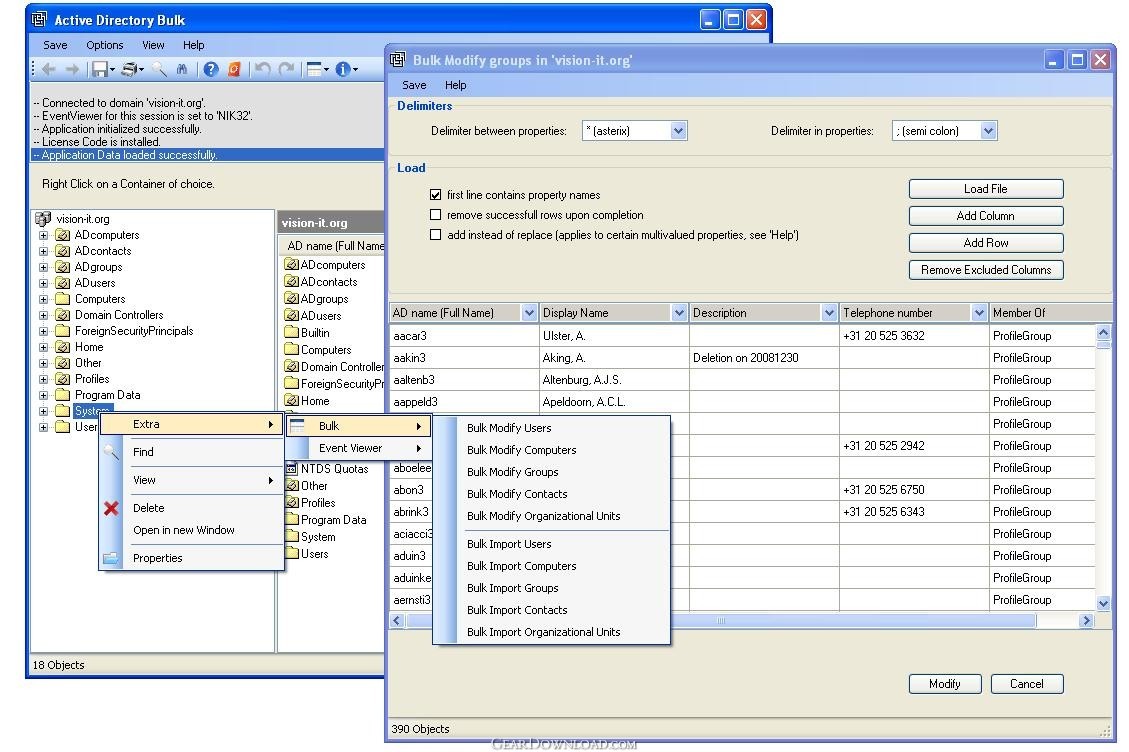Screen dimensions: 1129x752
Task: Click the orange settings book icon
Action: click(234, 69)
